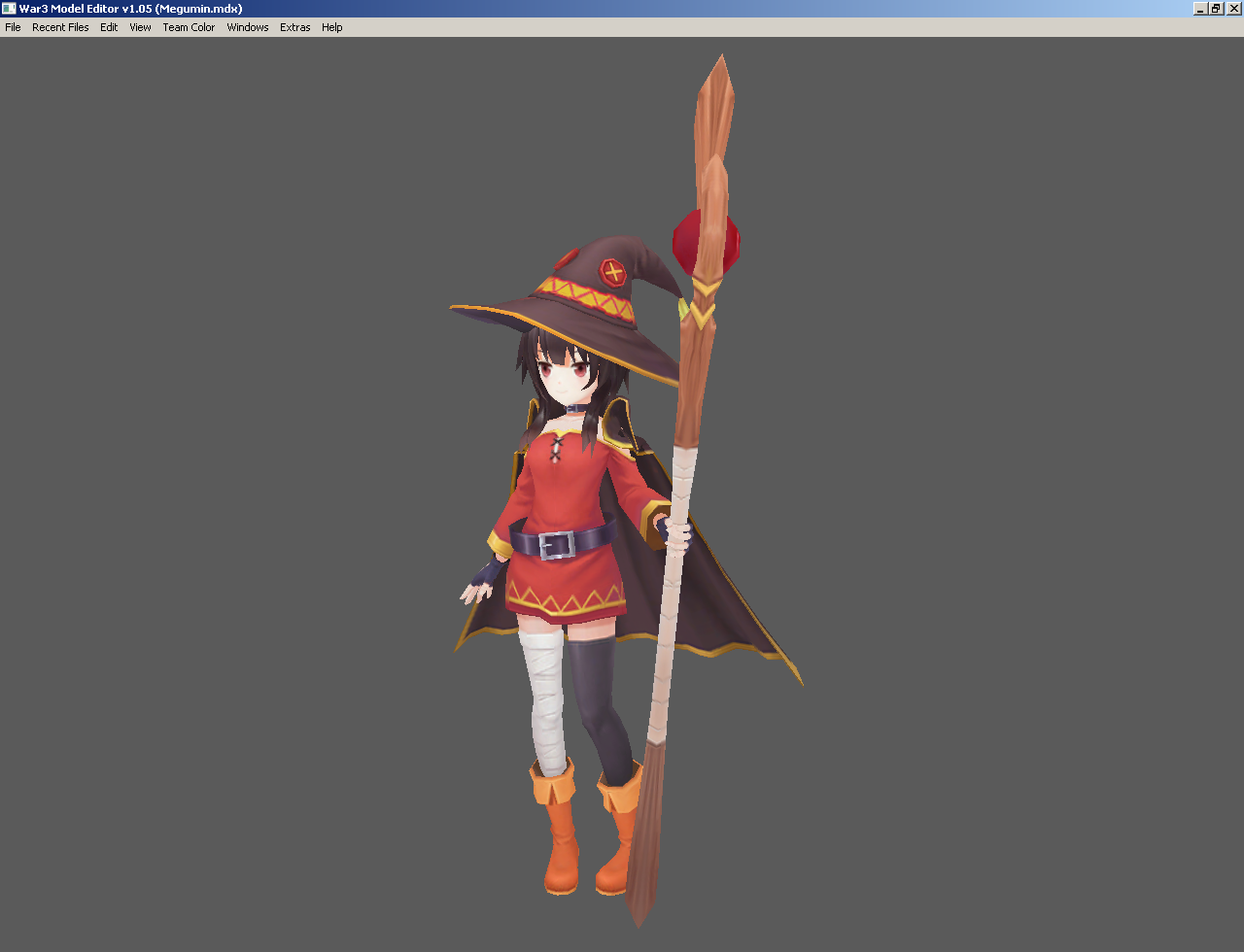Screen dimensions: 1244x952
Task: Open the Team Color menu
Action: point(189,27)
